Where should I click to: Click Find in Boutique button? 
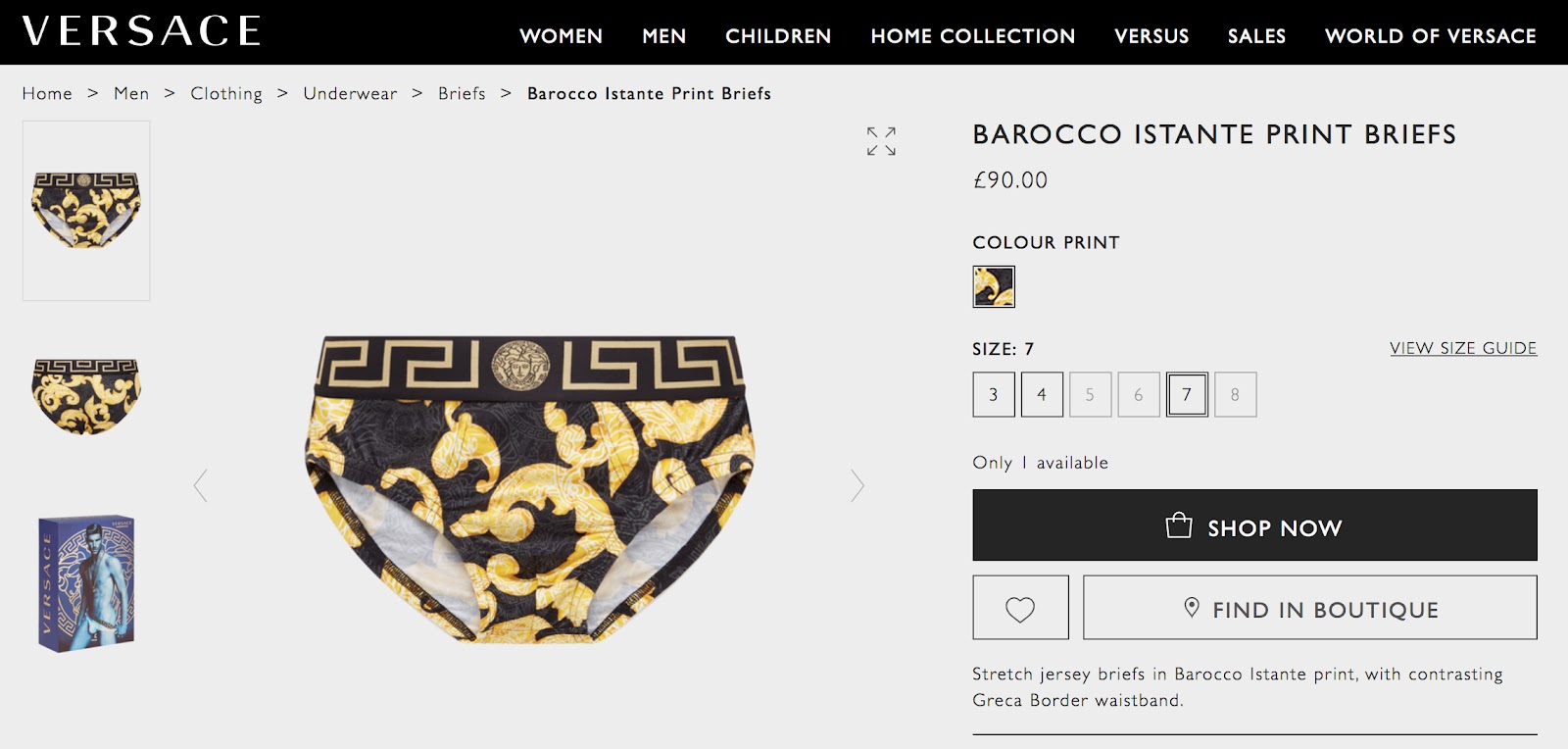[x=1309, y=609]
